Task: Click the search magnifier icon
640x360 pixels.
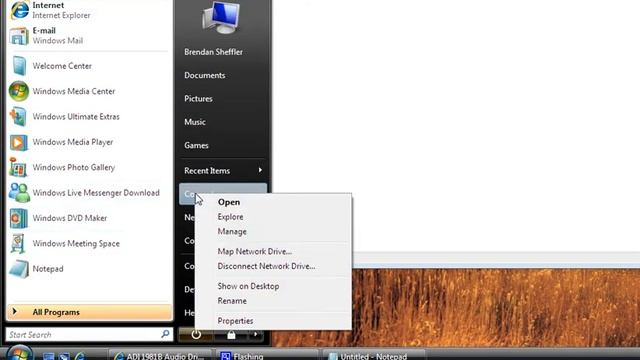Action: 165,334
